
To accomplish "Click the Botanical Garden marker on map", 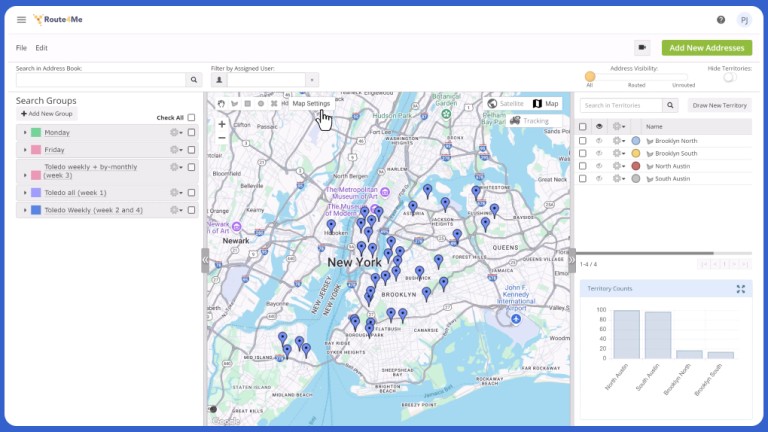I will point(446,114).
